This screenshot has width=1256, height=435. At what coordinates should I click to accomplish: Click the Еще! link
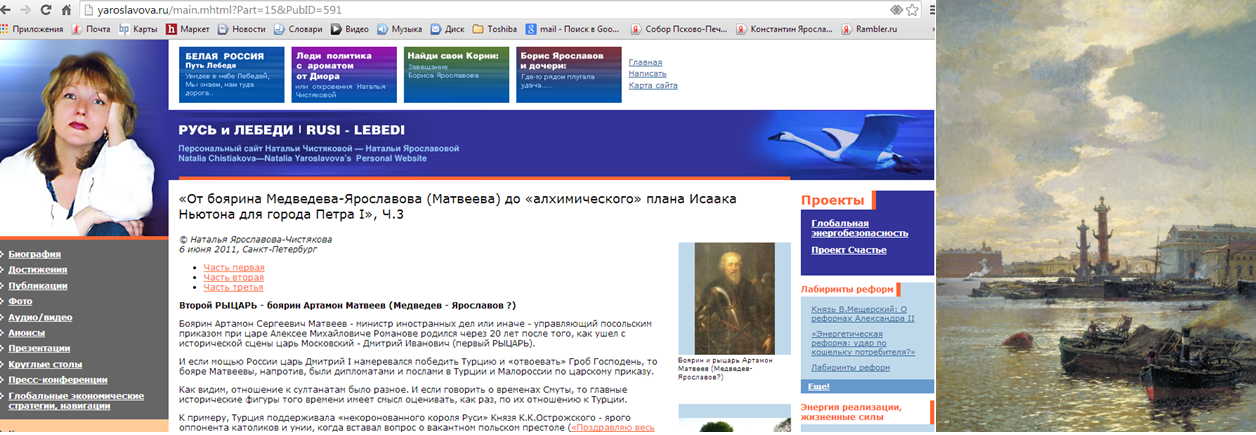[820, 386]
